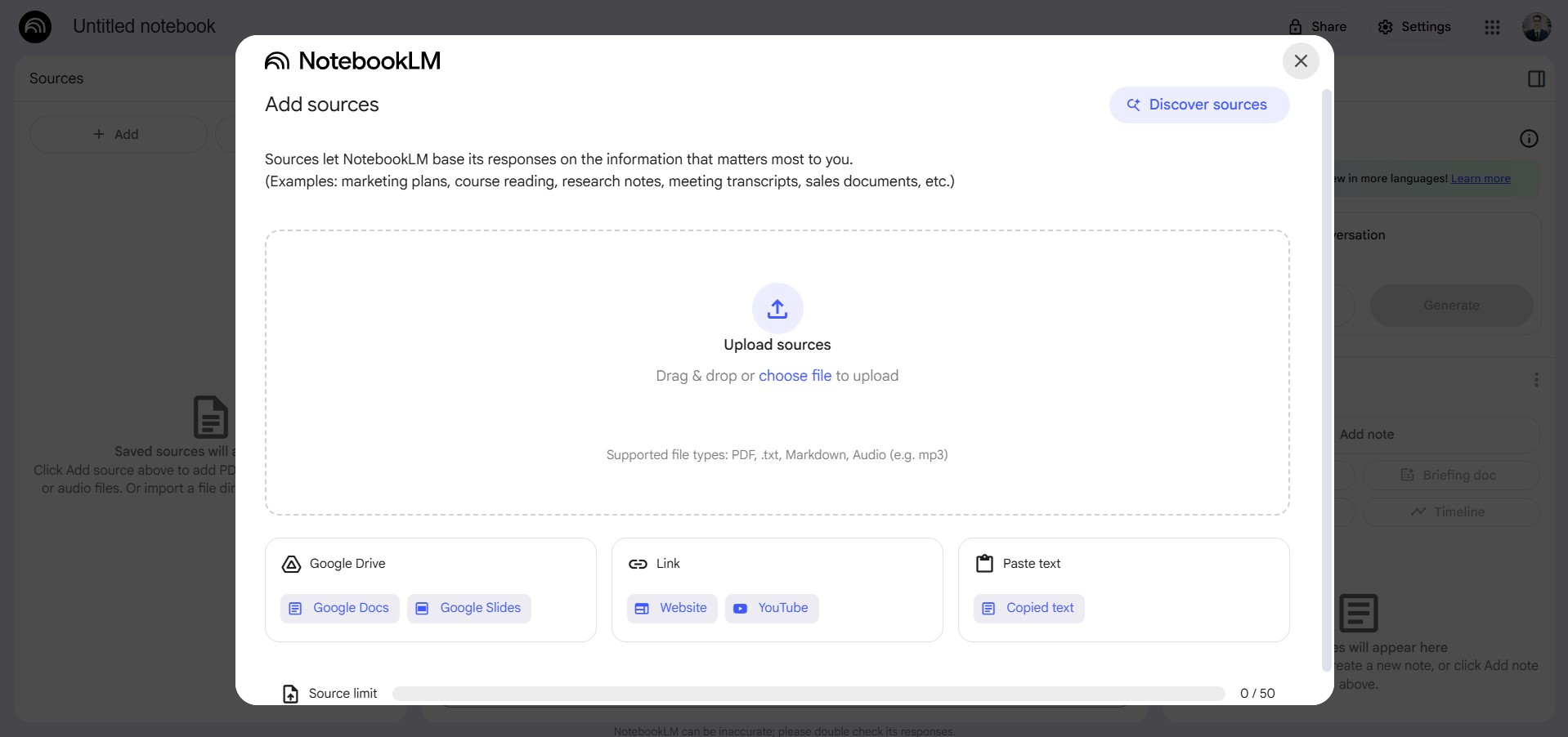Click the Discover sources search sparkle icon
Viewport: 1568px width, 737px height.
1134,105
